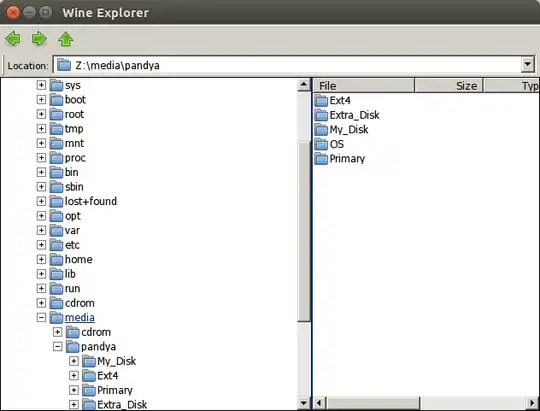Sort by the File column header
The width and height of the screenshot is (540, 411).
363,85
